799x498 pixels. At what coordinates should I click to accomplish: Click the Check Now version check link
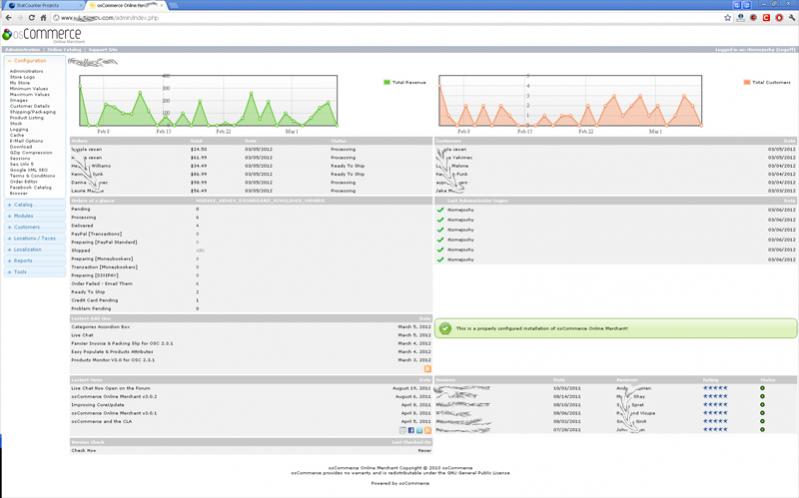point(82,450)
